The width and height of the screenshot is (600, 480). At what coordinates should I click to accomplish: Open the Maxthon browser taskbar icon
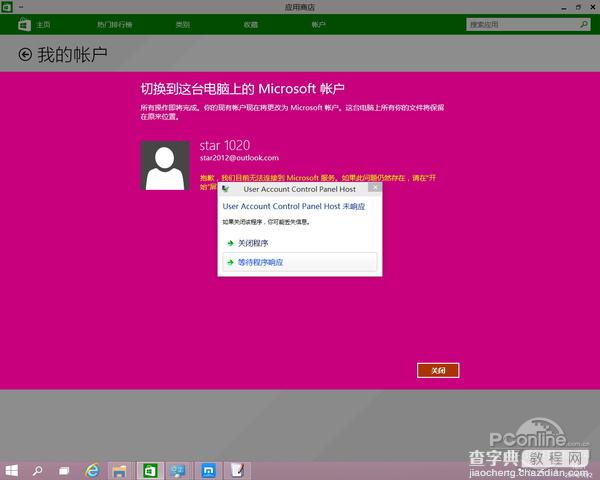pyautogui.click(x=209, y=471)
